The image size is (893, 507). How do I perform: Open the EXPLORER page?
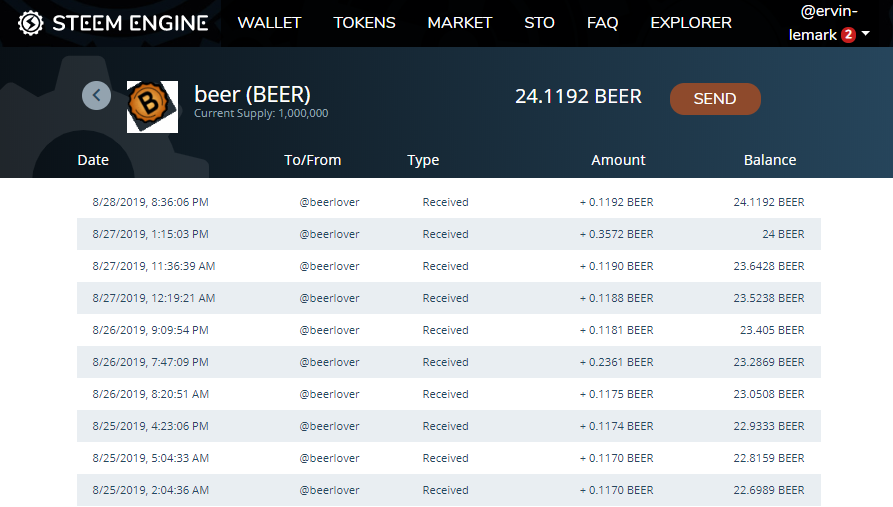click(690, 22)
